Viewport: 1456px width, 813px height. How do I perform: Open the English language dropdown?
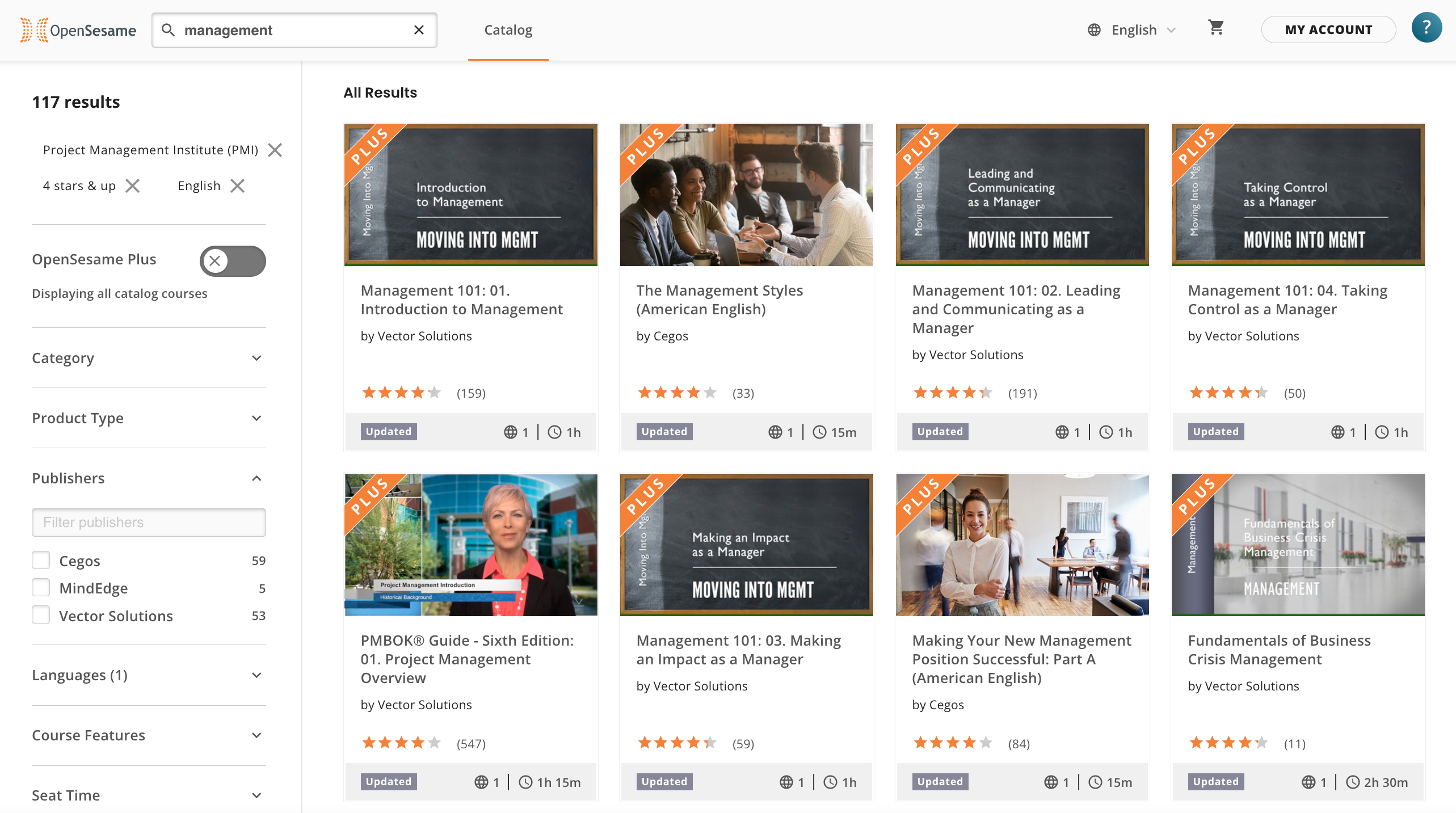(x=1132, y=30)
